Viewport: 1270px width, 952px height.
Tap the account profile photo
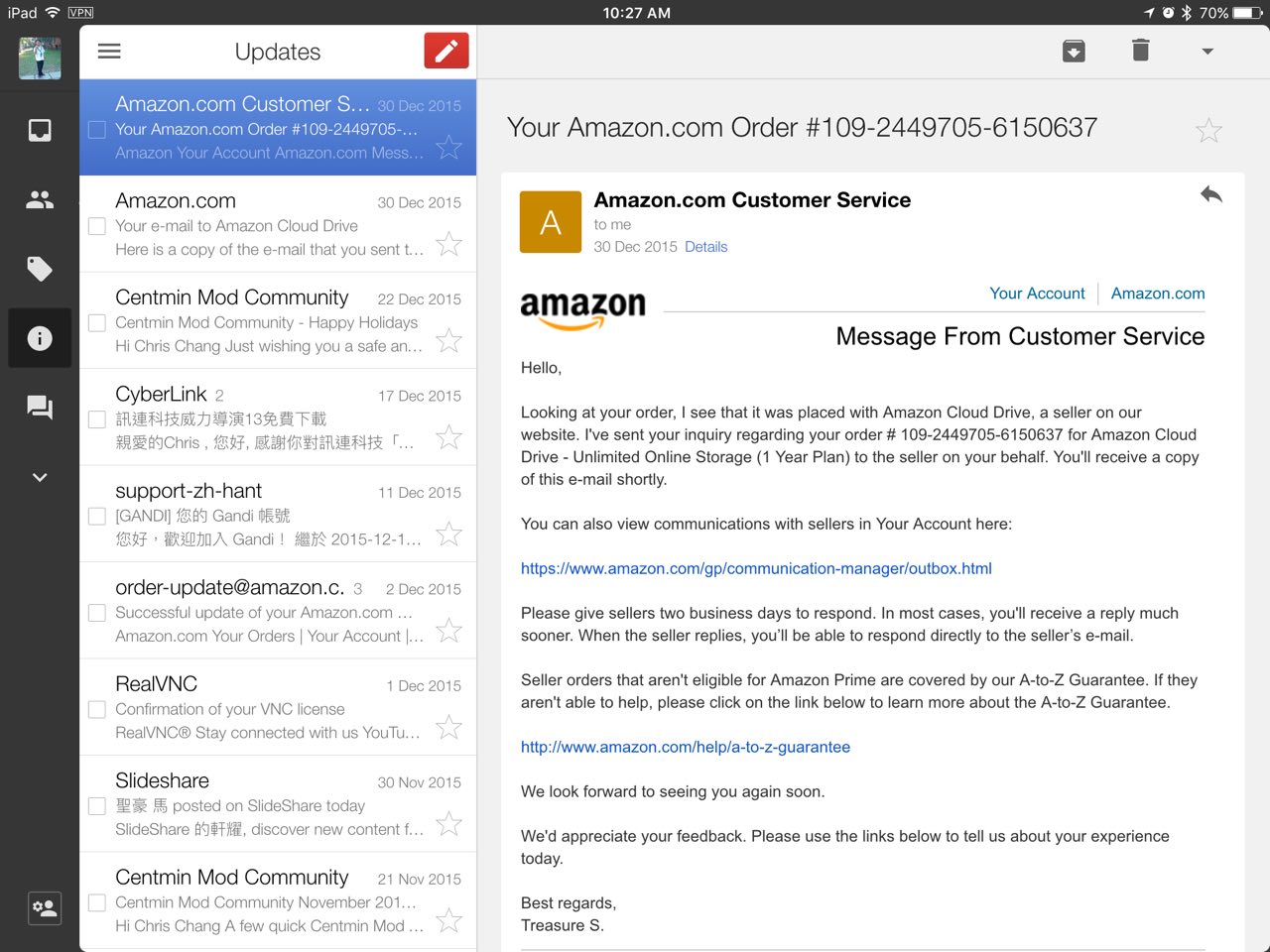40,58
